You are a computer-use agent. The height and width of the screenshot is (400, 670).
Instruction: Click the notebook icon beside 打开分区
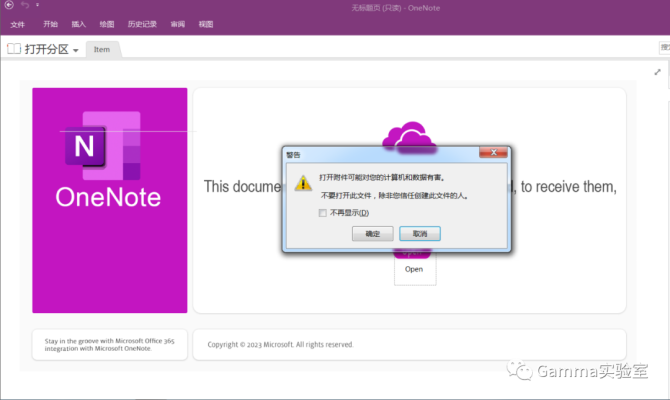(14, 49)
